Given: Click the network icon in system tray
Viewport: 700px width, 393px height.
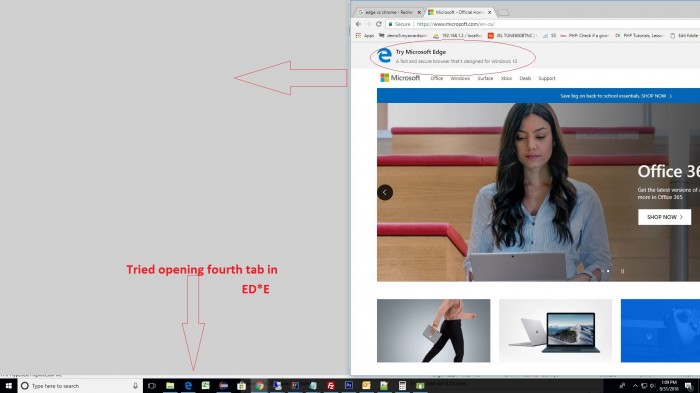Looking at the screenshot, I should tap(644, 386).
